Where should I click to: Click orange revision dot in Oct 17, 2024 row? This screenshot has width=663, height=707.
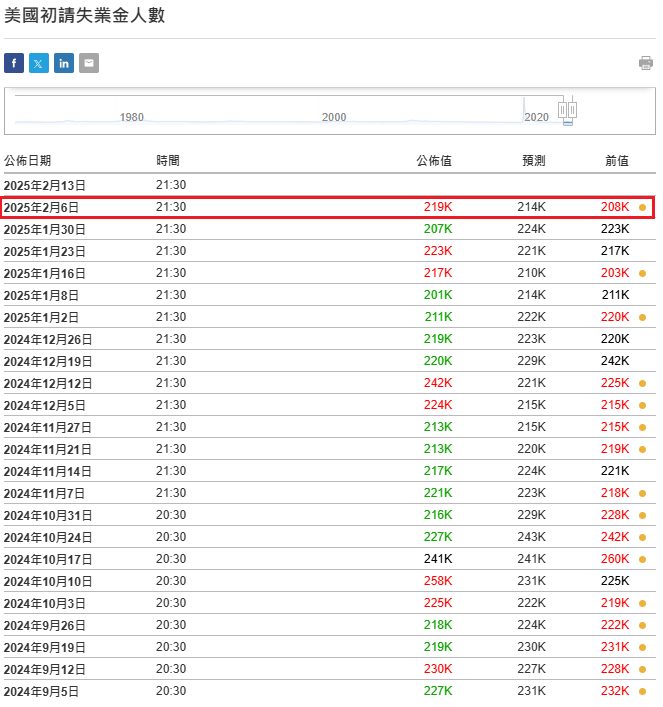[x=642, y=559]
